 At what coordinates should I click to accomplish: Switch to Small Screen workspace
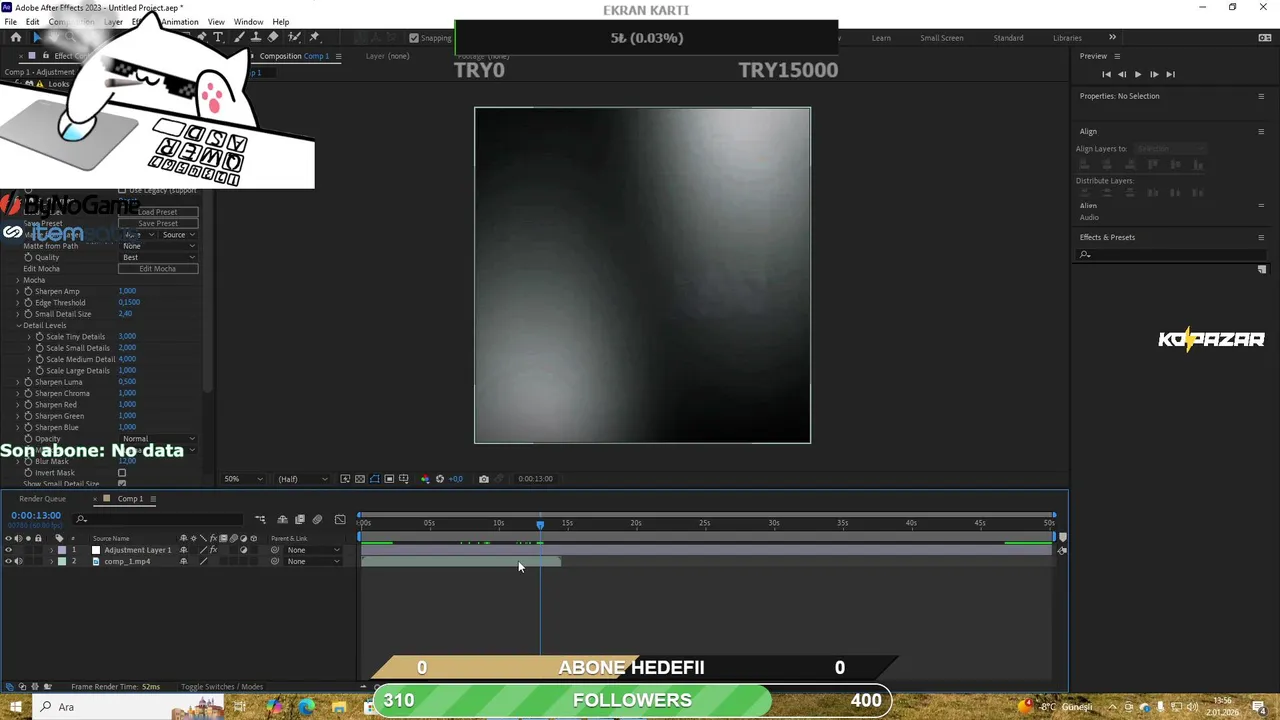(x=942, y=38)
